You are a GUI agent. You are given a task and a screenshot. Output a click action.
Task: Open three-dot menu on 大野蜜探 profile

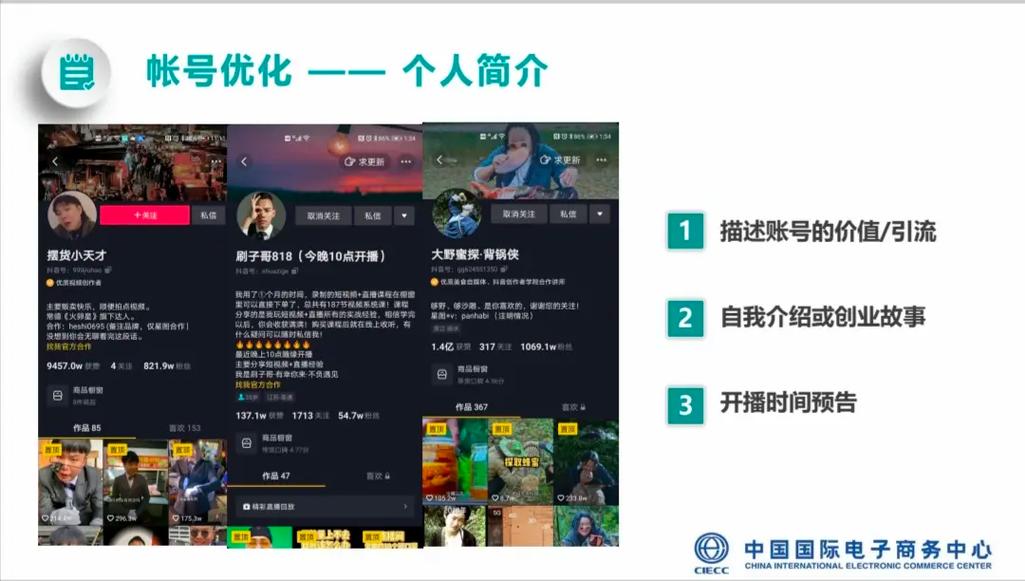pos(603,160)
